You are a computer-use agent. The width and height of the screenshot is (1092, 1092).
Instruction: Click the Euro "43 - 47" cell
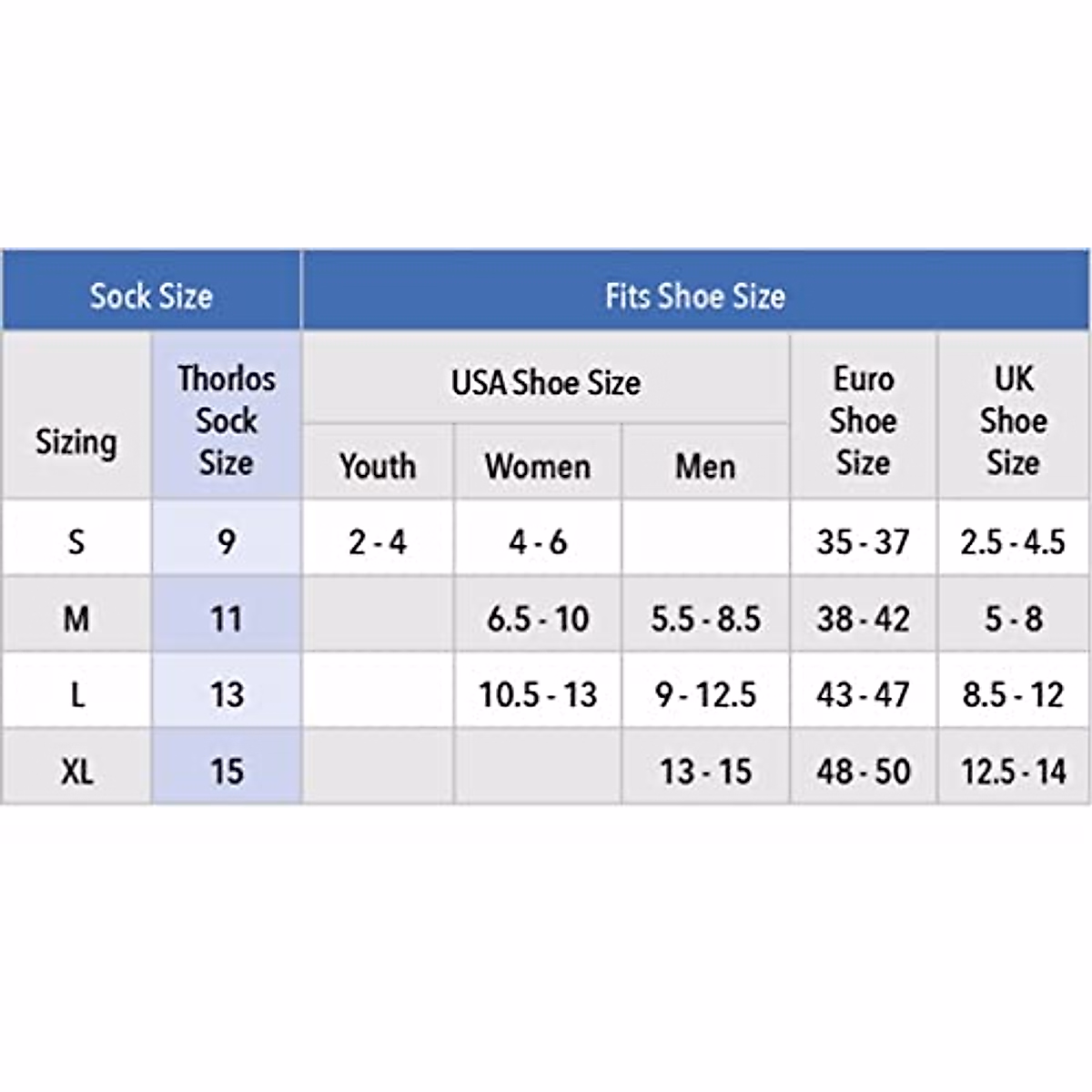[x=863, y=695]
